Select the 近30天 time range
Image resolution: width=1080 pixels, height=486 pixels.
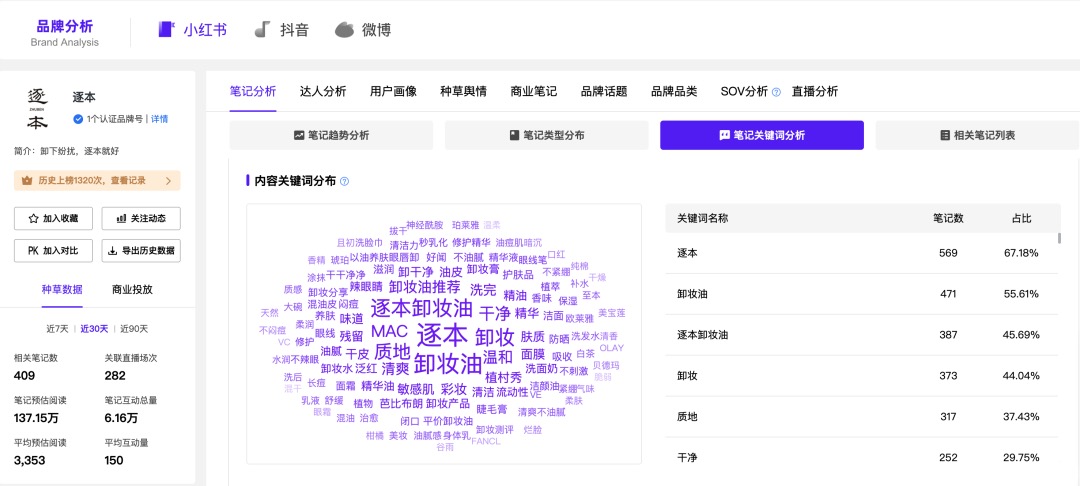pyautogui.click(x=94, y=328)
